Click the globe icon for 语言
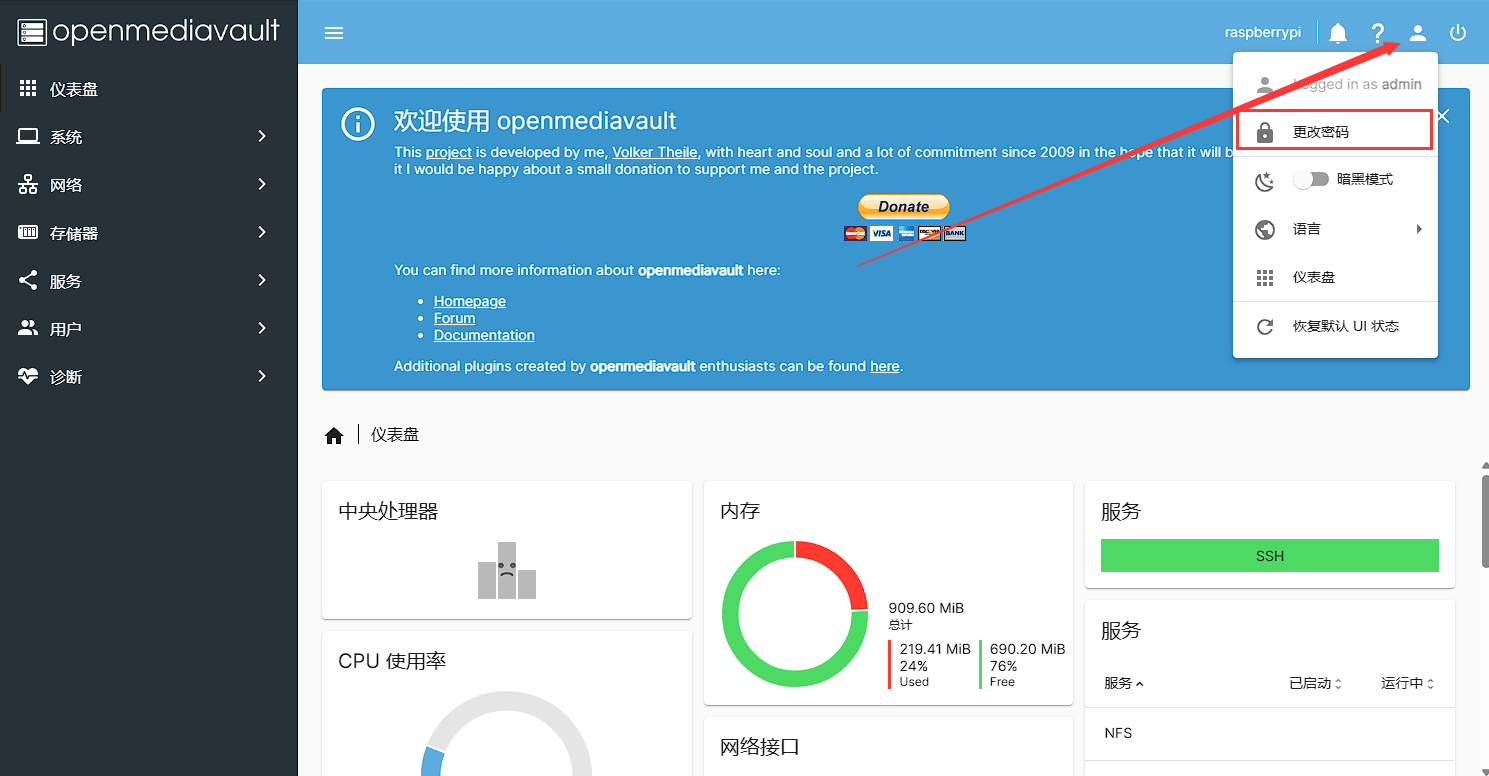The height and width of the screenshot is (776, 1489). [1265, 229]
